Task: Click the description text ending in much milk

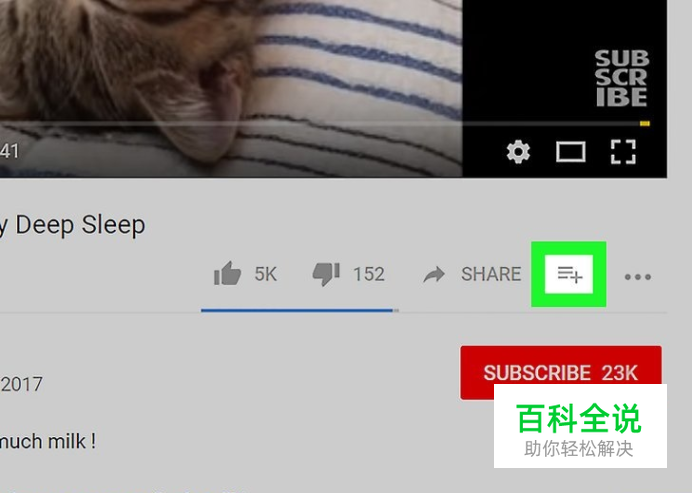Action: 48,441
